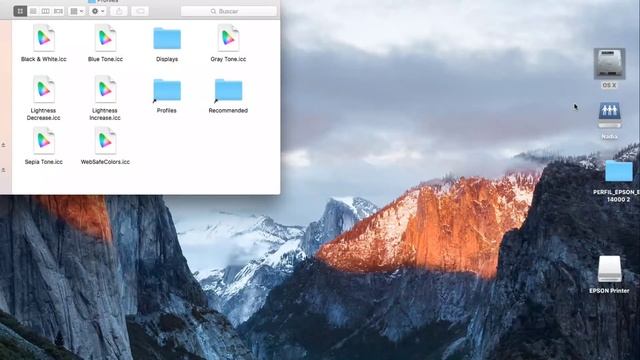Click the WebSafeColors.icc file name
This screenshot has width=640, height=360.
click(105, 162)
